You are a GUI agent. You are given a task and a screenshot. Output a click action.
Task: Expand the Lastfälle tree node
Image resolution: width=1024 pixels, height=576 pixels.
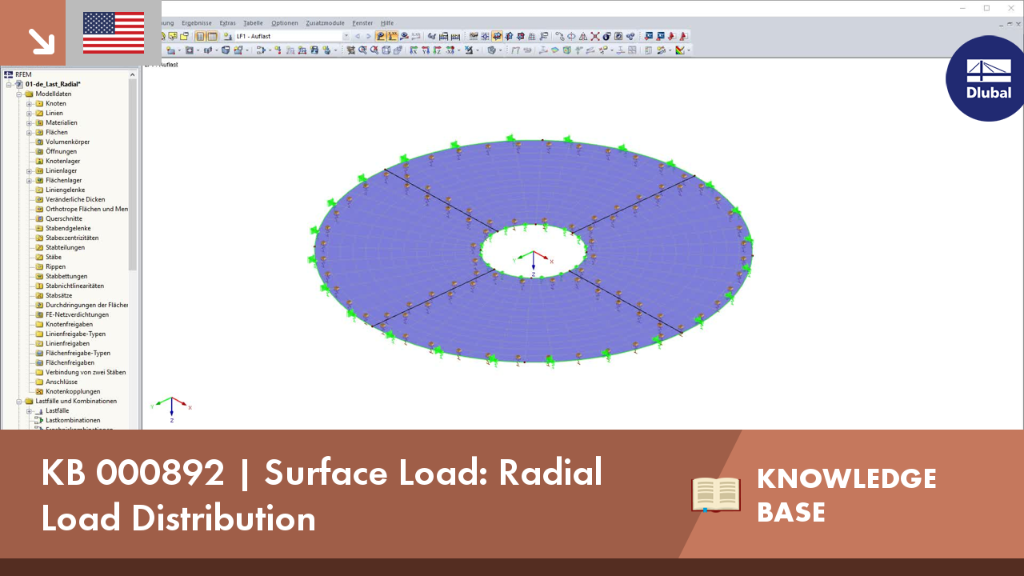click(29, 411)
